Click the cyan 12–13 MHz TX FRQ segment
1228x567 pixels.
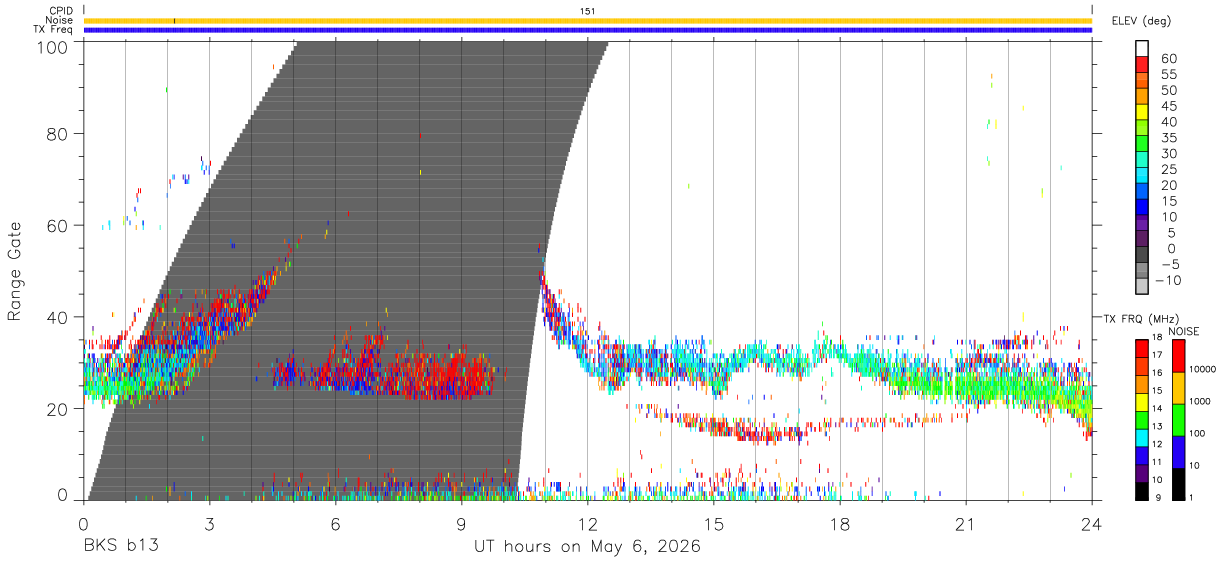tap(1142, 436)
